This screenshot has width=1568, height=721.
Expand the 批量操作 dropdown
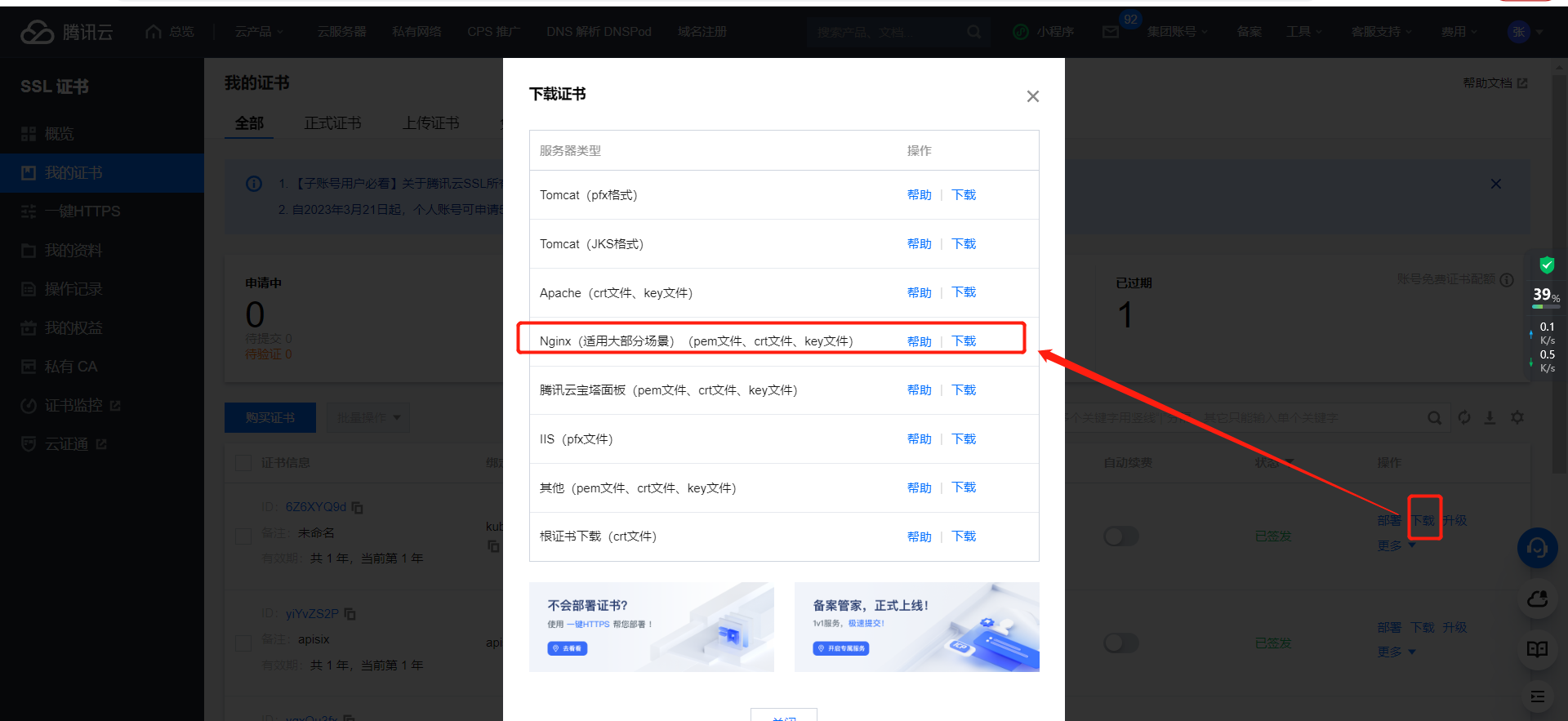click(x=368, y=417)
